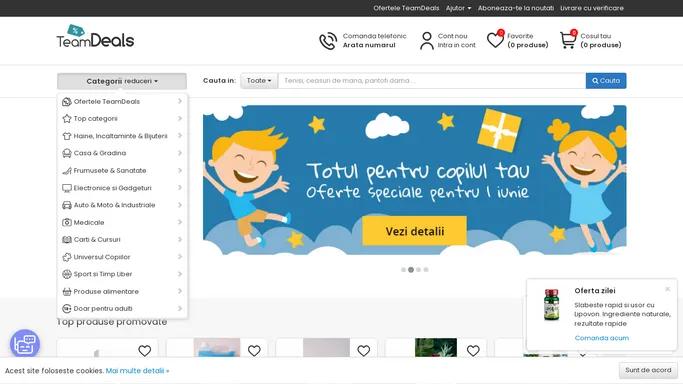The height and width of the screenshot is (384, 683).
Task: Click the Frumusete & Sanatate icon
Action: tap(67, 171)
